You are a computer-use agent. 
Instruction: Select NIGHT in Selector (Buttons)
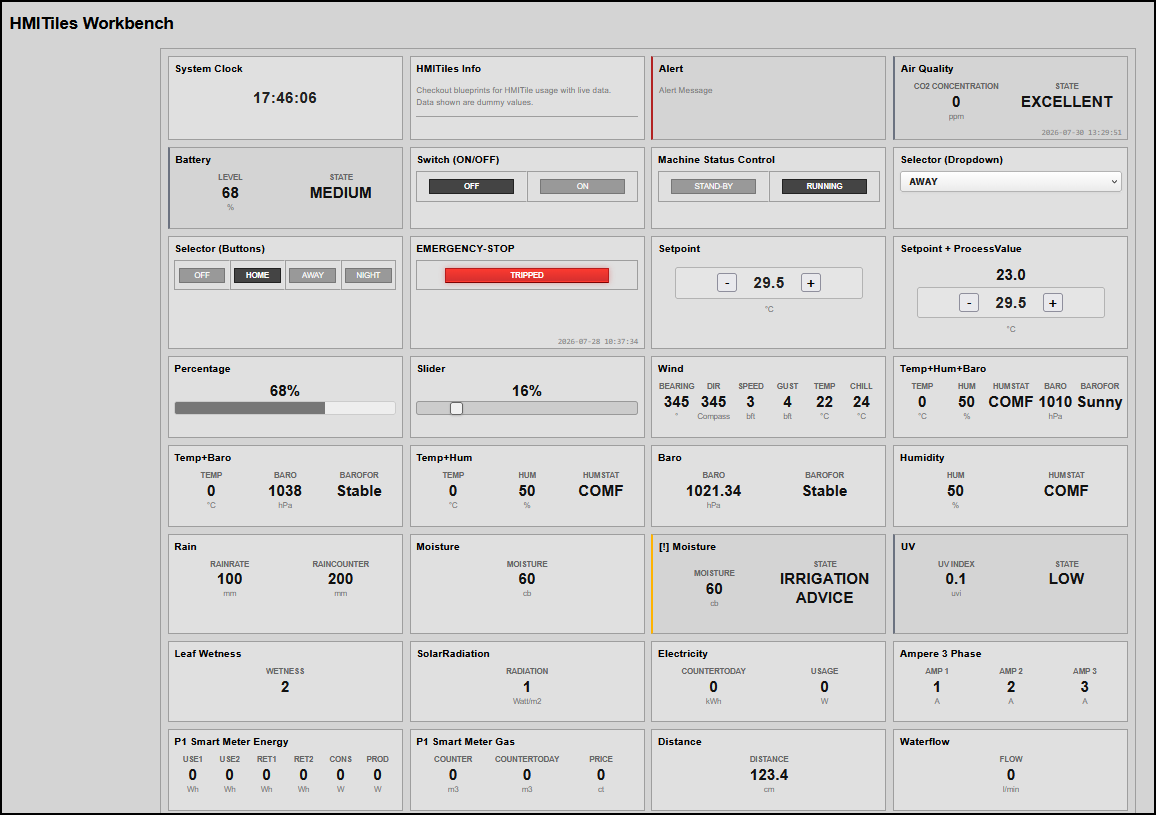[368, 275]
